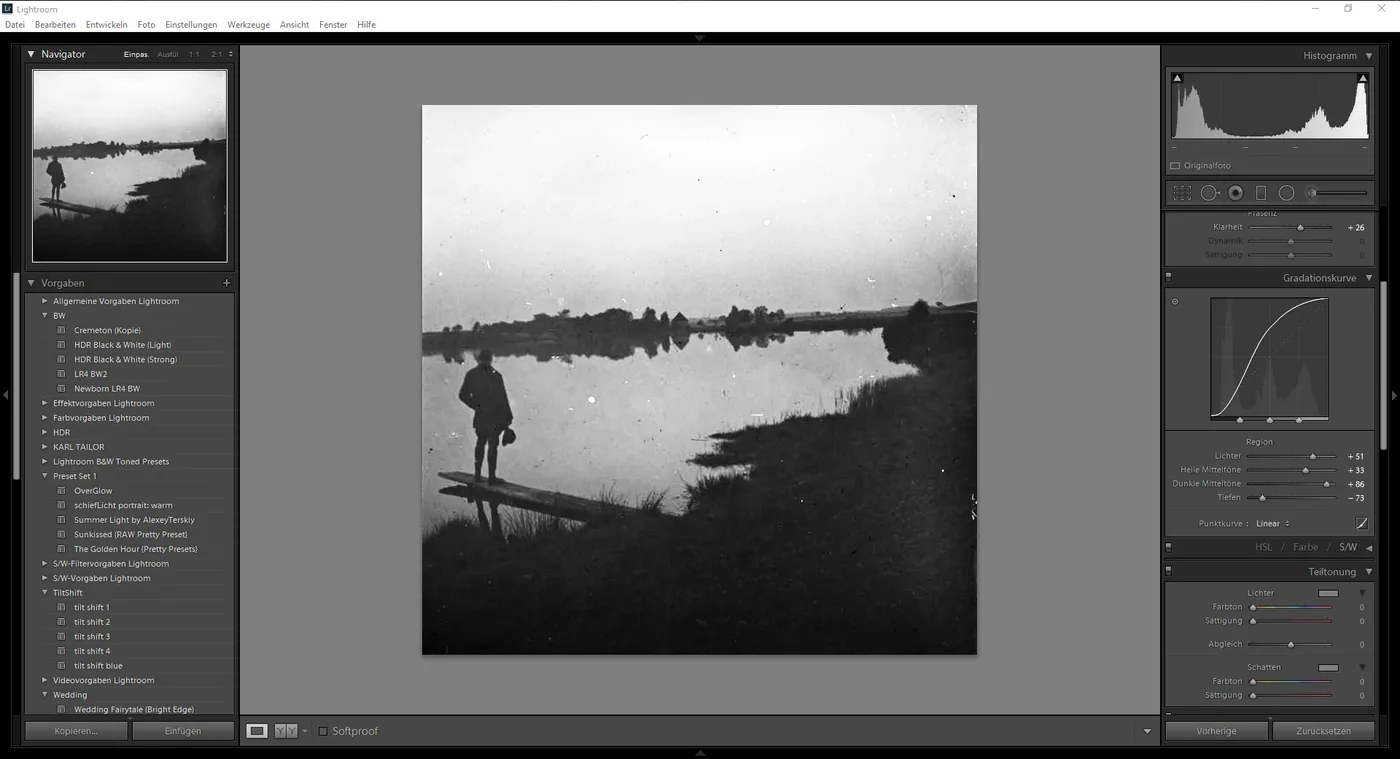
Task: Expand the KARL TAILOR preset folder
Action: 44,447
